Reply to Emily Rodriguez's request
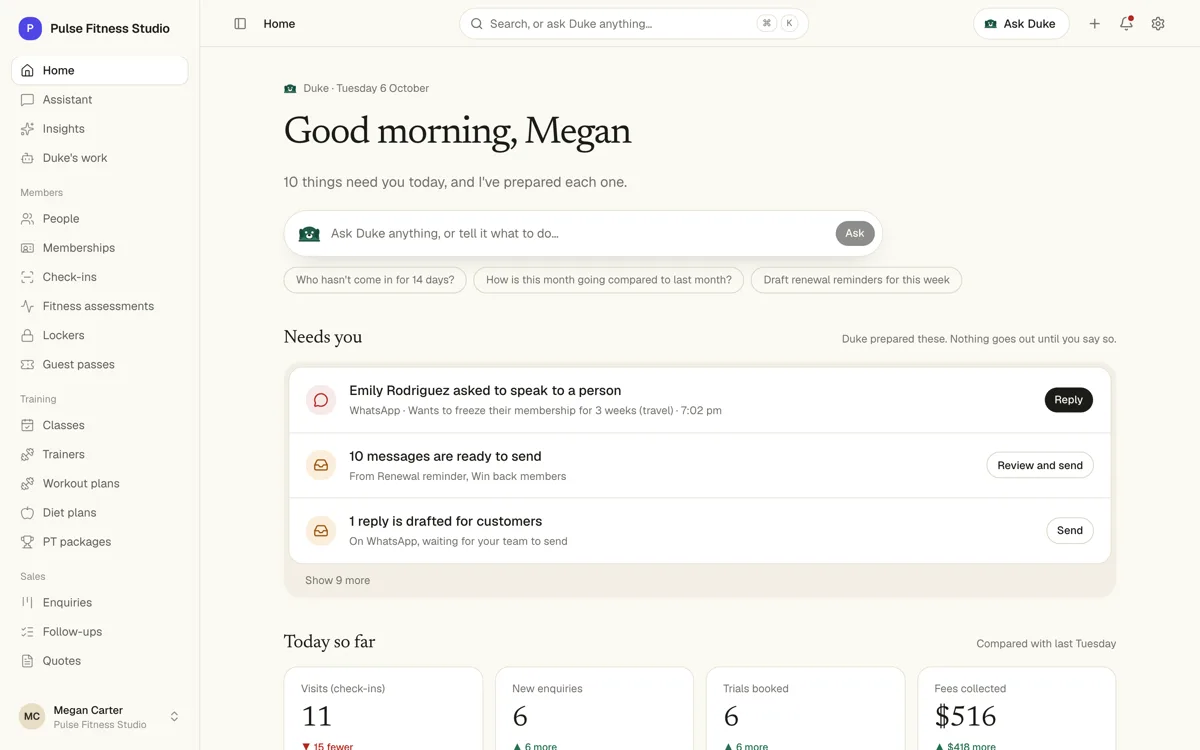1200x750 pixels. pyautogui.click(x=1068, y=400)
